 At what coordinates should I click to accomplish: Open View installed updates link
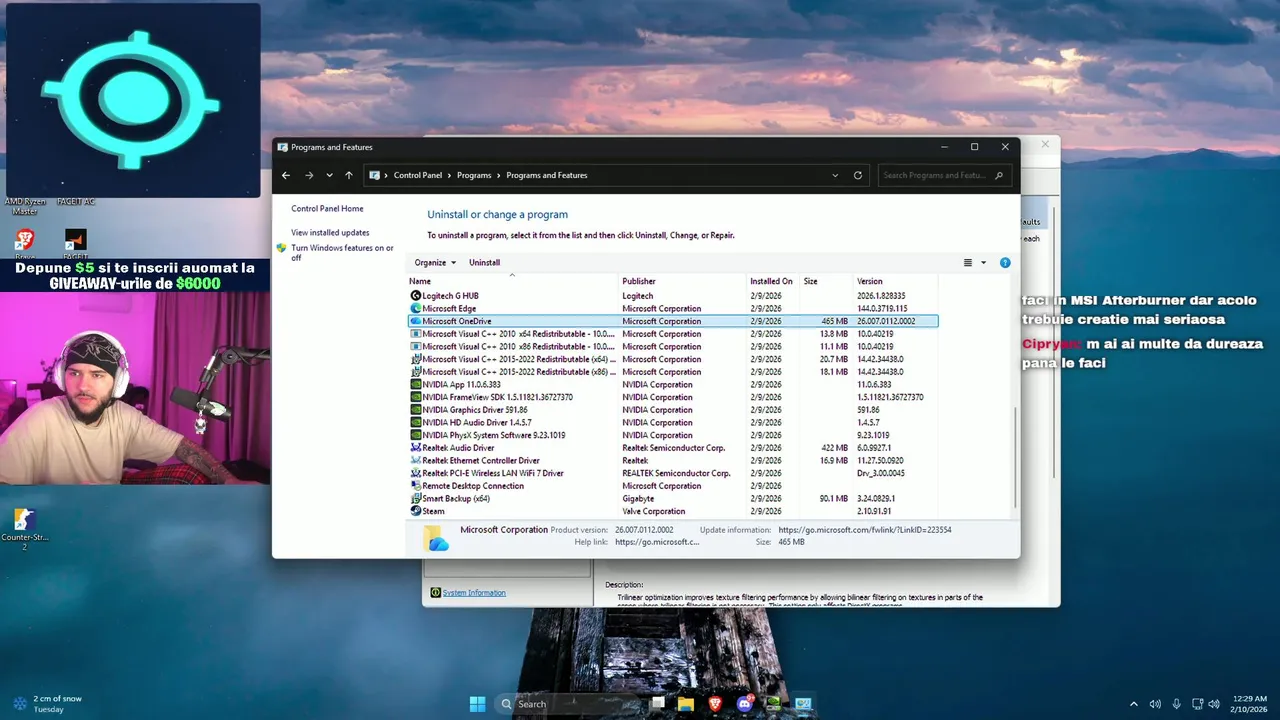[x=330, y=233]
